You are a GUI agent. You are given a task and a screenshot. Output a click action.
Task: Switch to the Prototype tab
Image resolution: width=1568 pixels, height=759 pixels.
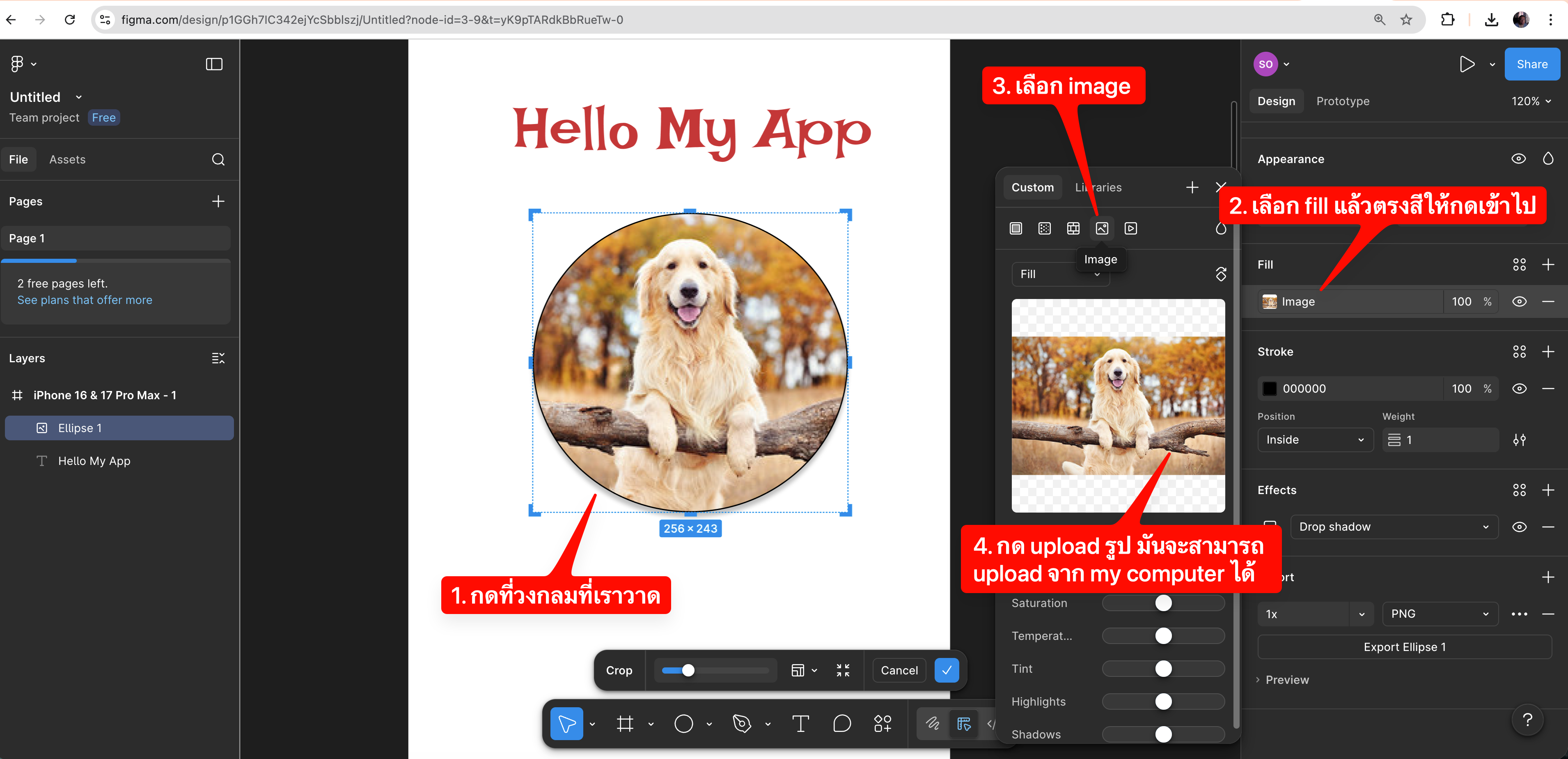coord(1342,101)
